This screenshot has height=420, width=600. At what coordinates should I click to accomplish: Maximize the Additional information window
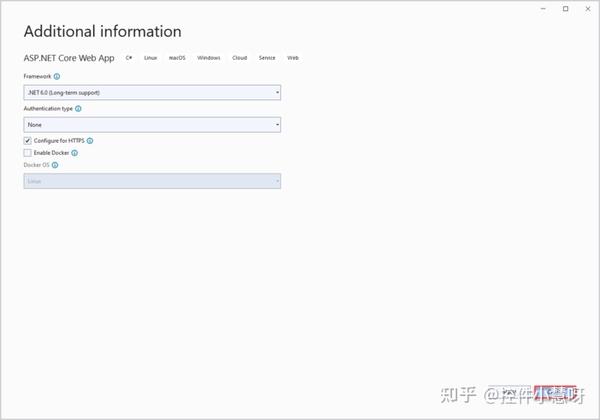(565, 9)
